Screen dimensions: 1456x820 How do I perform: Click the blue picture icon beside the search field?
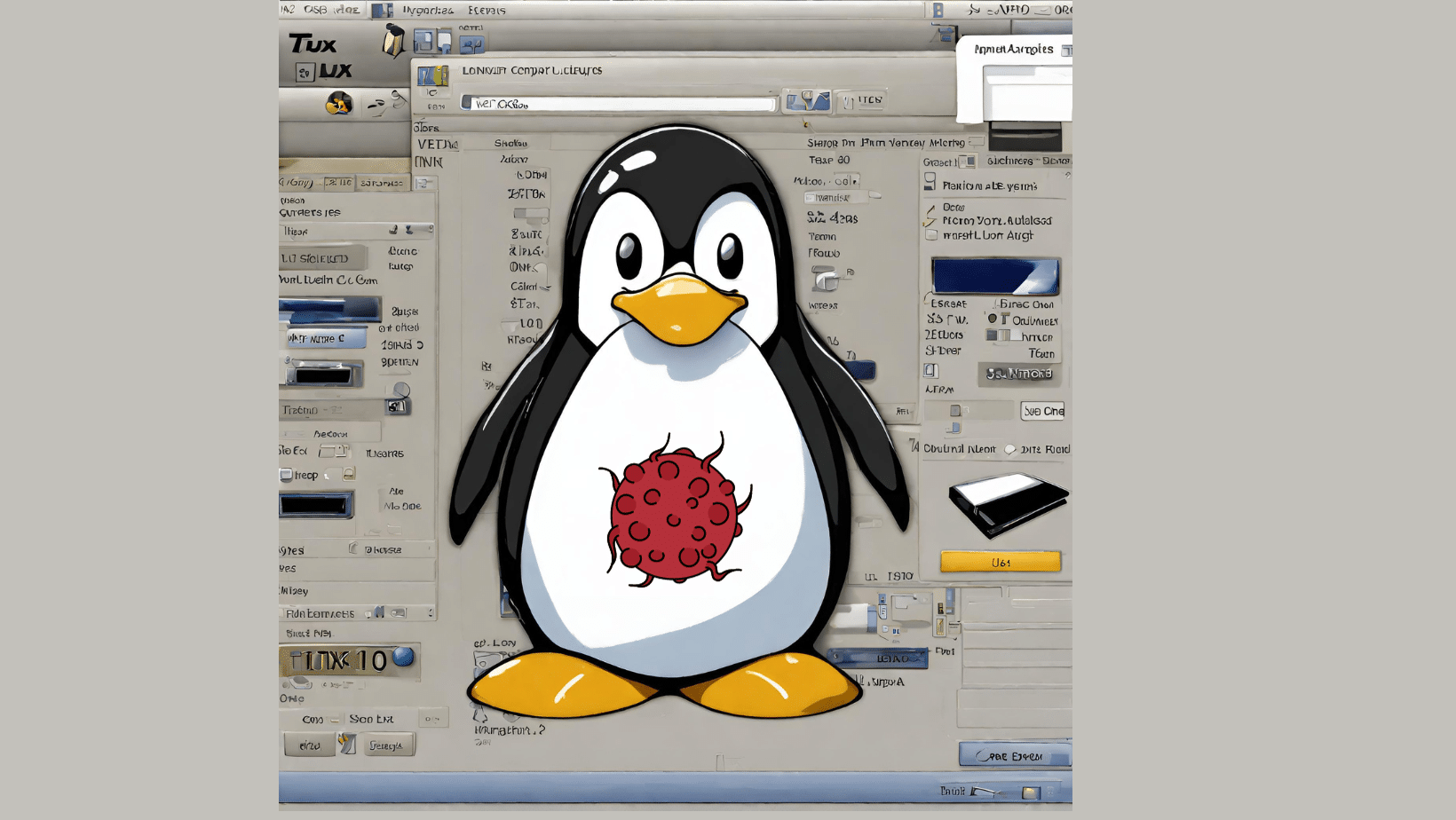pos(808,101)
